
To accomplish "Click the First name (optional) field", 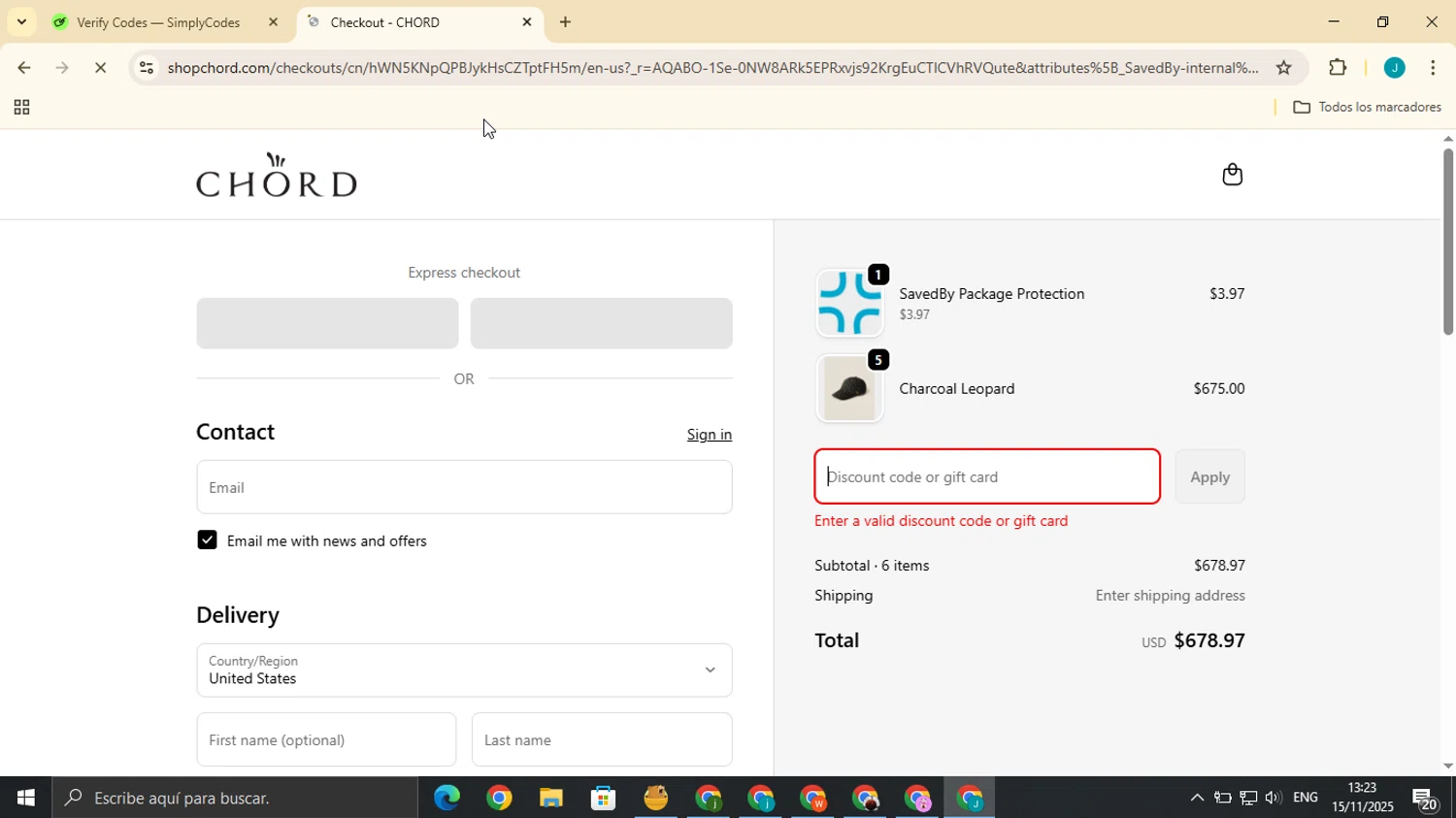I will [326, 739].
